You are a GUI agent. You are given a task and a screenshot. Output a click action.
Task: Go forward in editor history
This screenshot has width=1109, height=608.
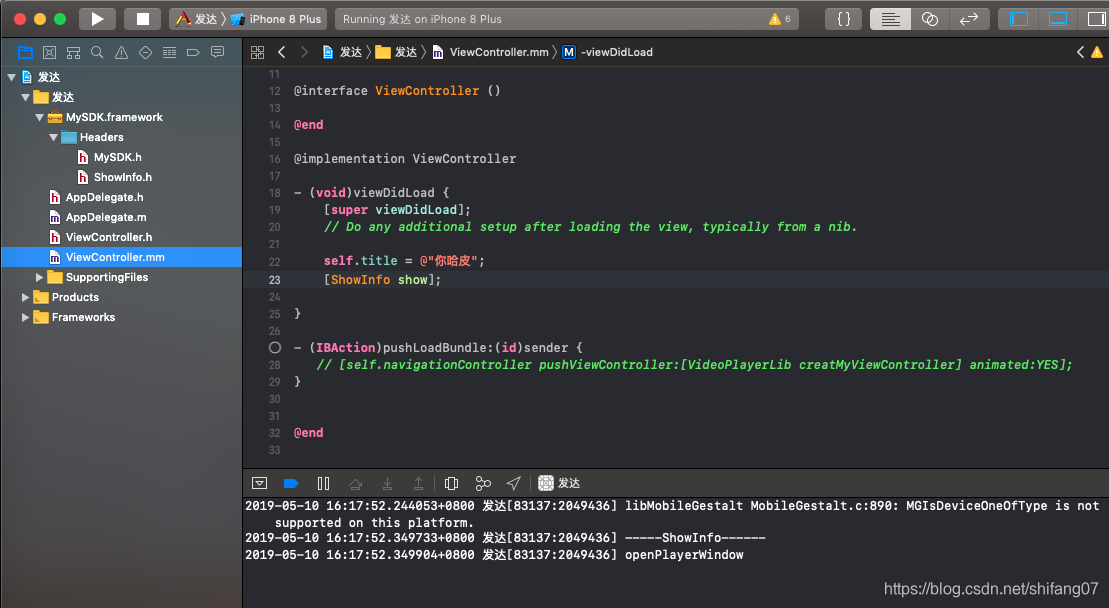coord(304,52)
